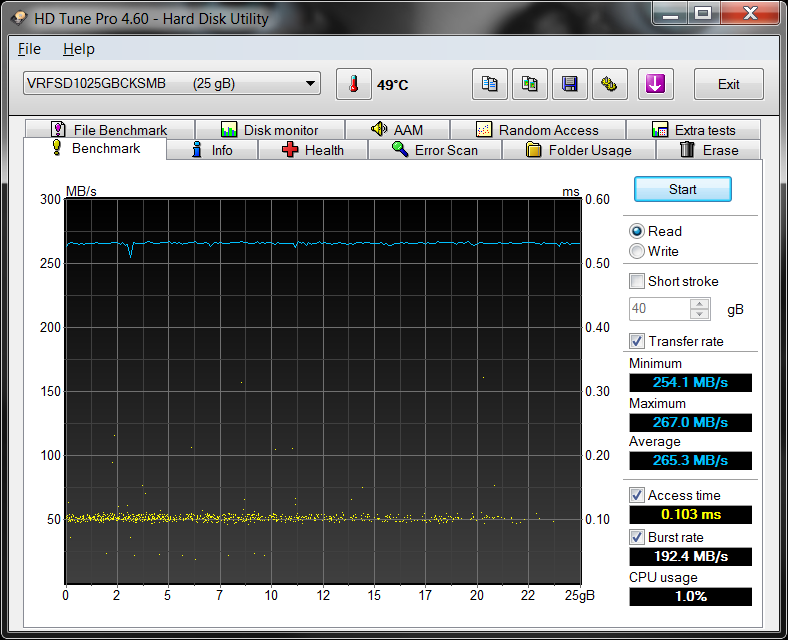Disable the Access time checkbox
This screenshot has width=788, height=640.
[637, 495]
